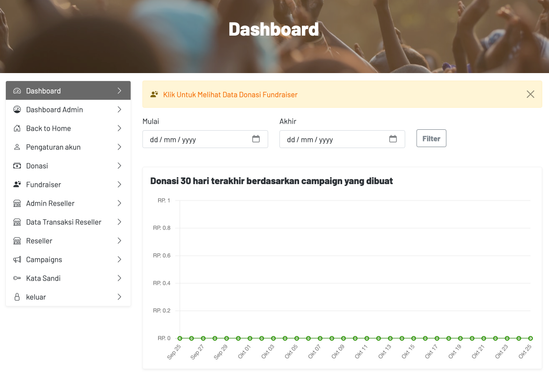Click the Campaigns chevron arrow
The image size is (549, 379).
pos(119,259)
